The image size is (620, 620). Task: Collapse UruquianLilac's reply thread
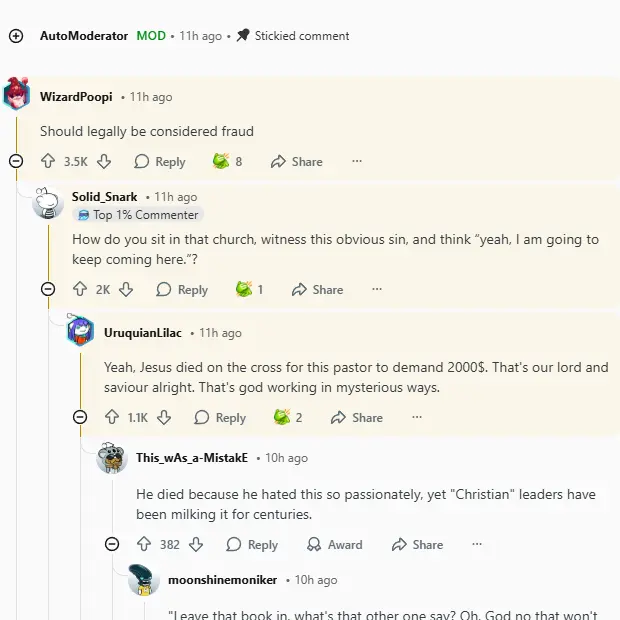[80, 417]
